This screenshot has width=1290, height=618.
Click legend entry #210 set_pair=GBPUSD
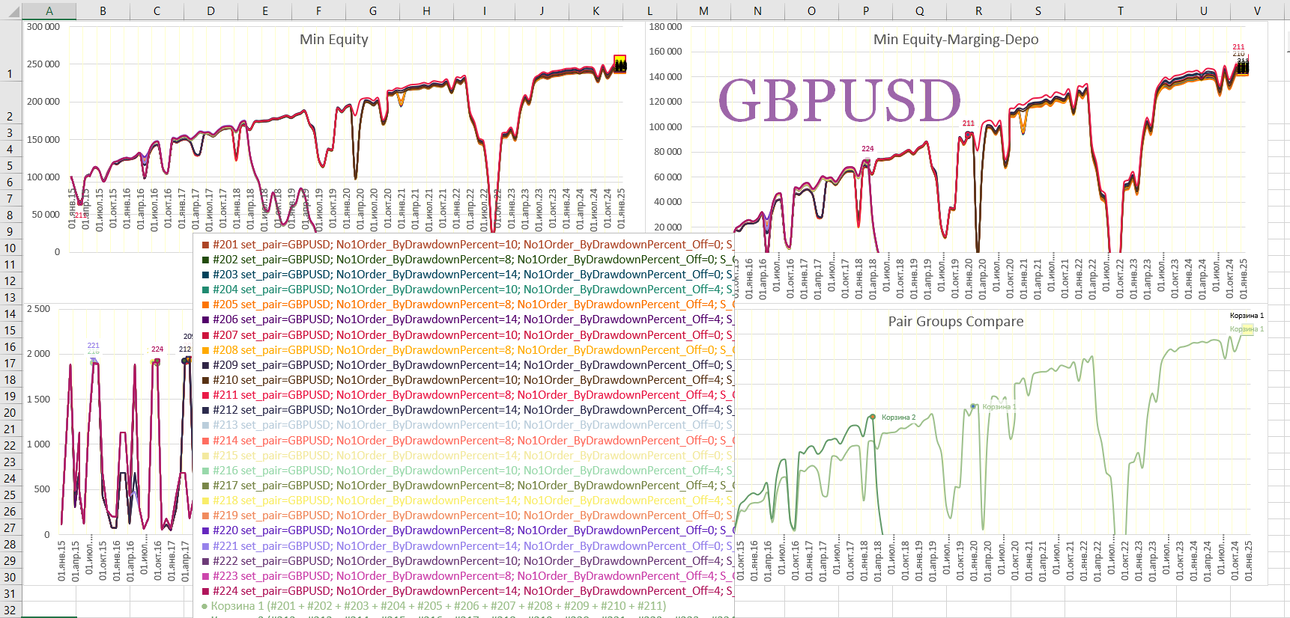pyautogui.click(x=470, y=380)
